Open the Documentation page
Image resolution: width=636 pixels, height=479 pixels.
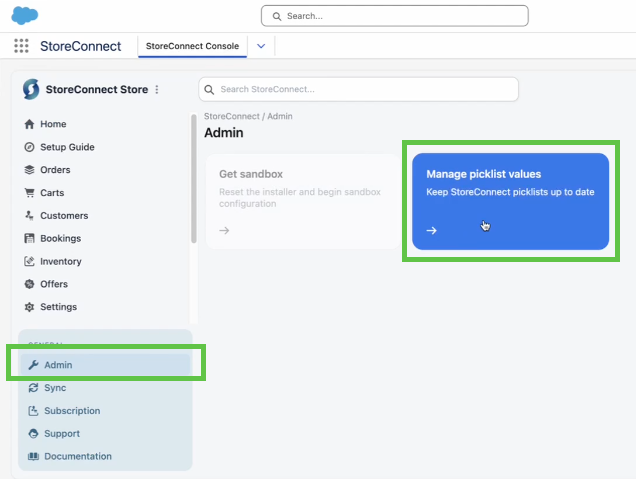77,456
